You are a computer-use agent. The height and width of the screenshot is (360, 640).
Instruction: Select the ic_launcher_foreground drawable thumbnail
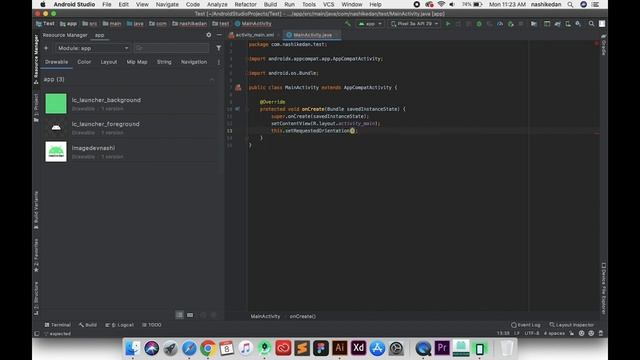point(56,128)
